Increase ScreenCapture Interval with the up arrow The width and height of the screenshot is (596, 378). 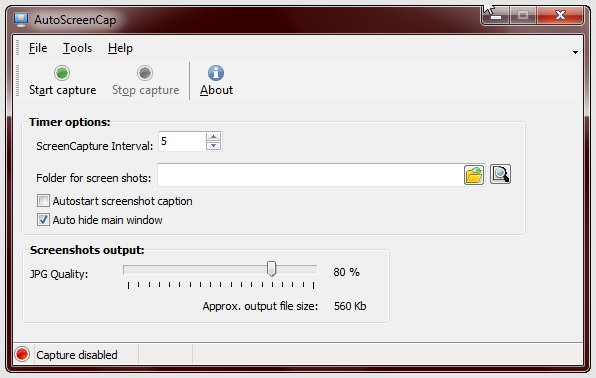pos(213,137)
